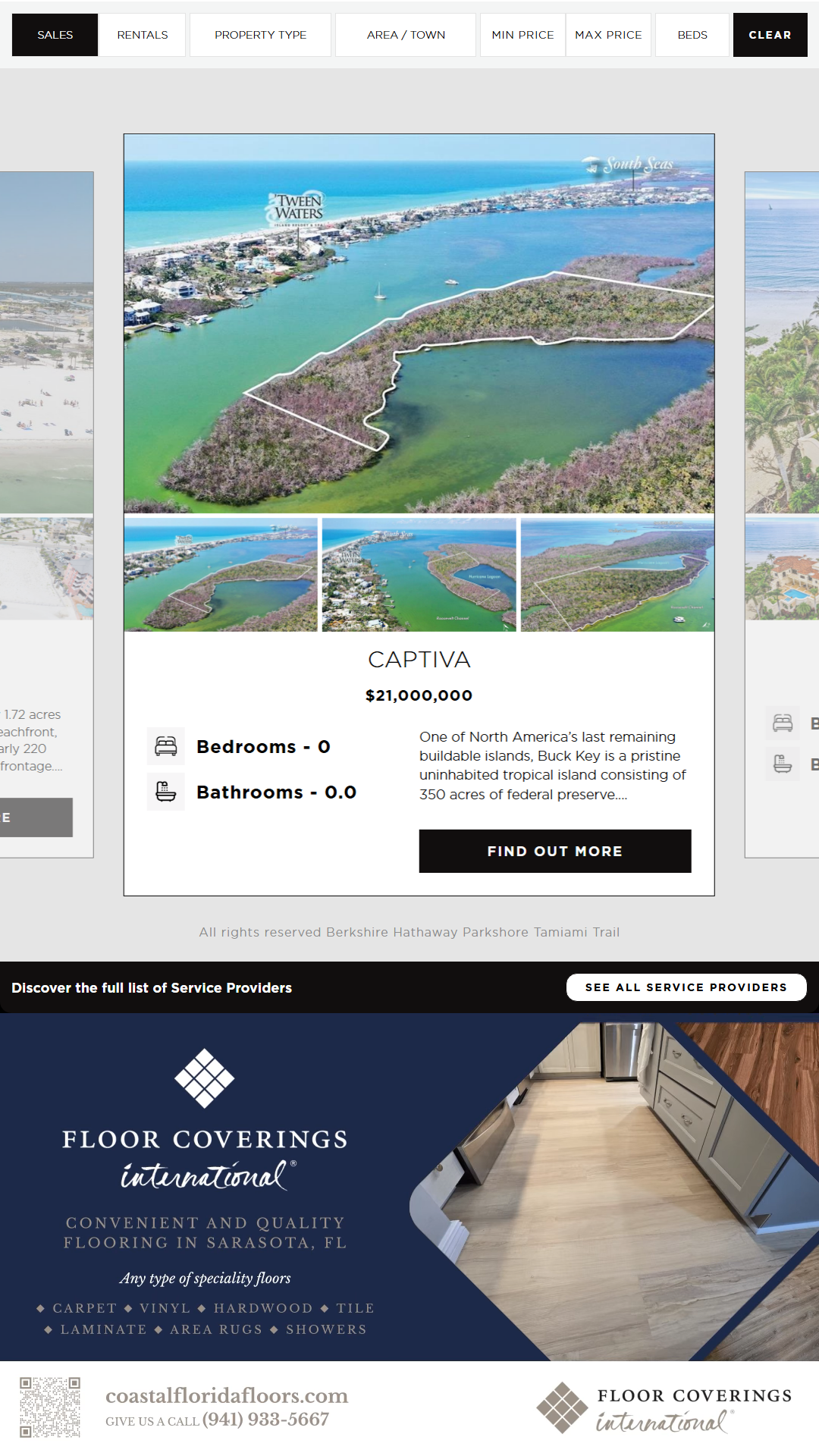Click See All Service Providers button
819x1456 pixels.
click(686, 987)
